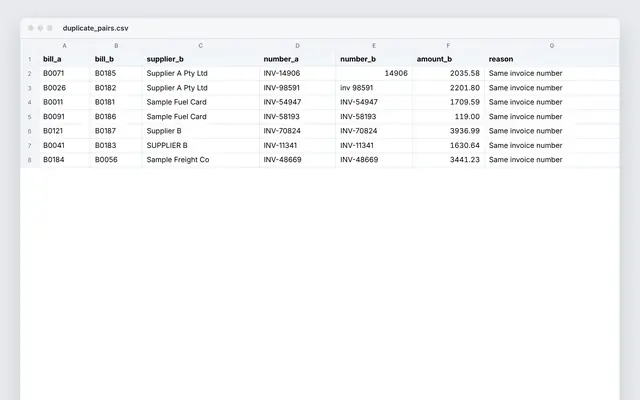Select amount cell 1630.64
The image size is (640, 400).
[449, 145]
